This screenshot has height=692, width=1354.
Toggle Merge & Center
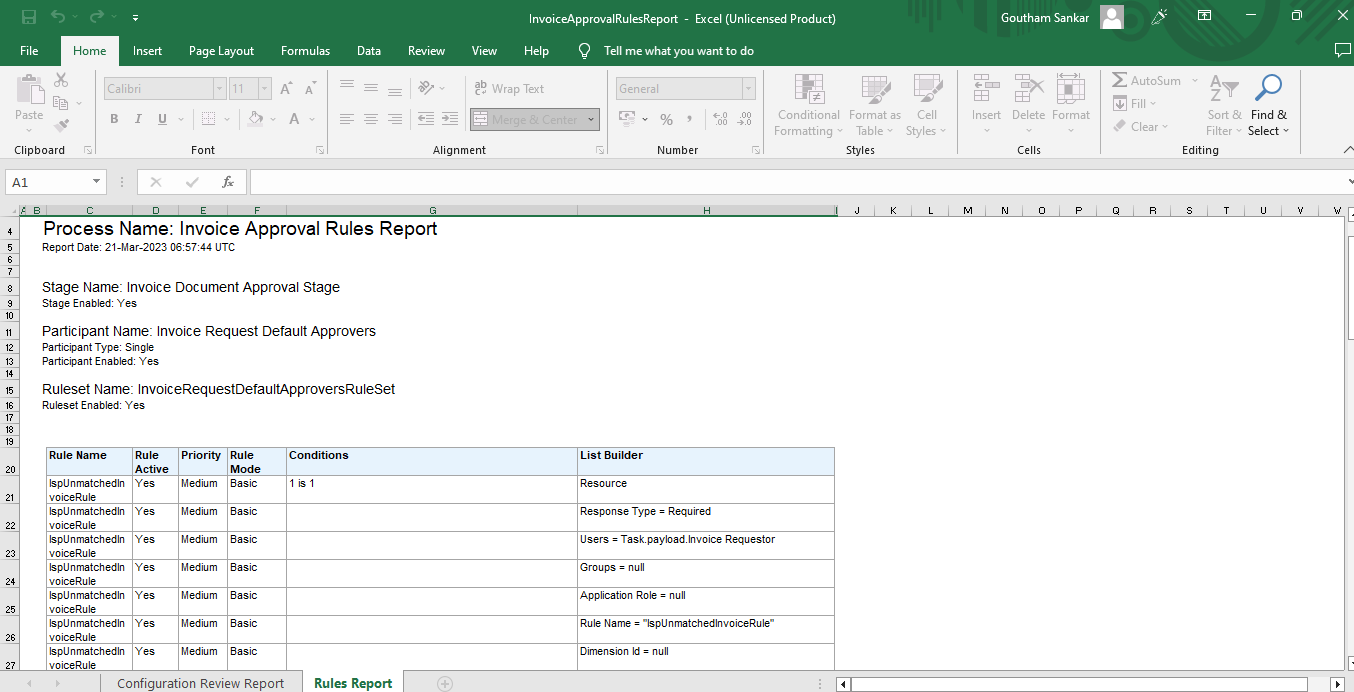(x=527, y=118)
